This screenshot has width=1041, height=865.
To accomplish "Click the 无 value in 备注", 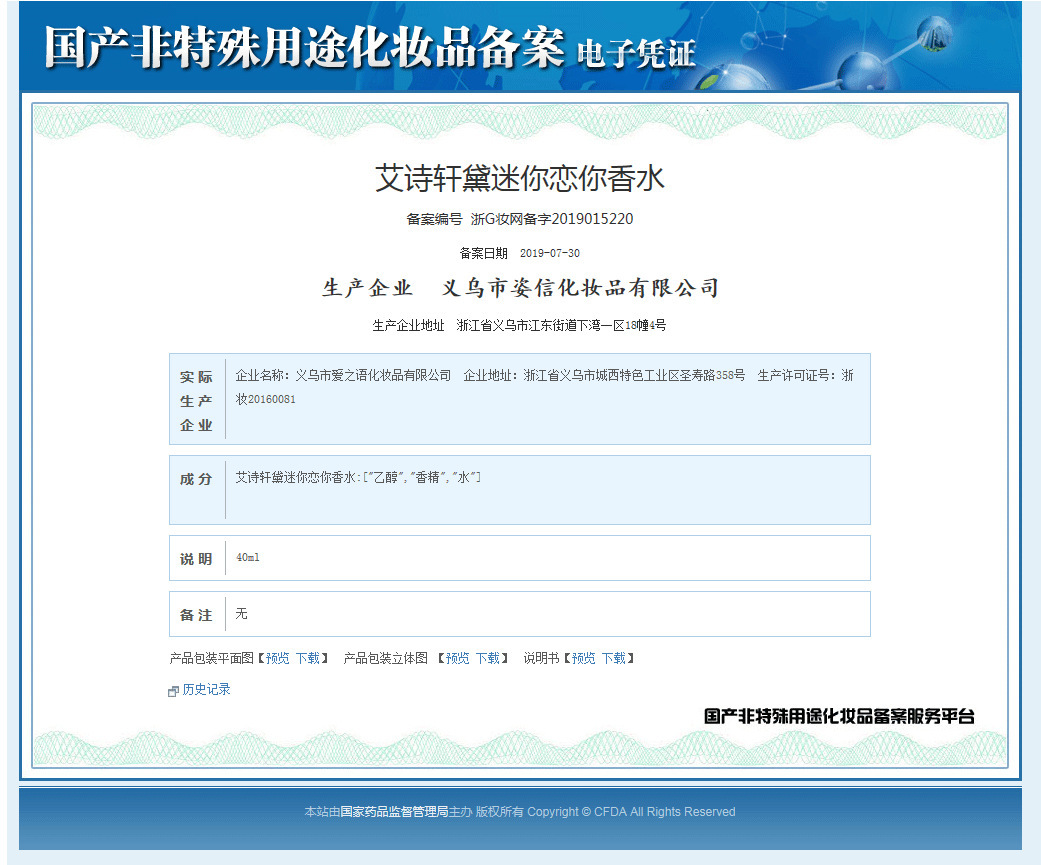I will click(x=242, y=613).
